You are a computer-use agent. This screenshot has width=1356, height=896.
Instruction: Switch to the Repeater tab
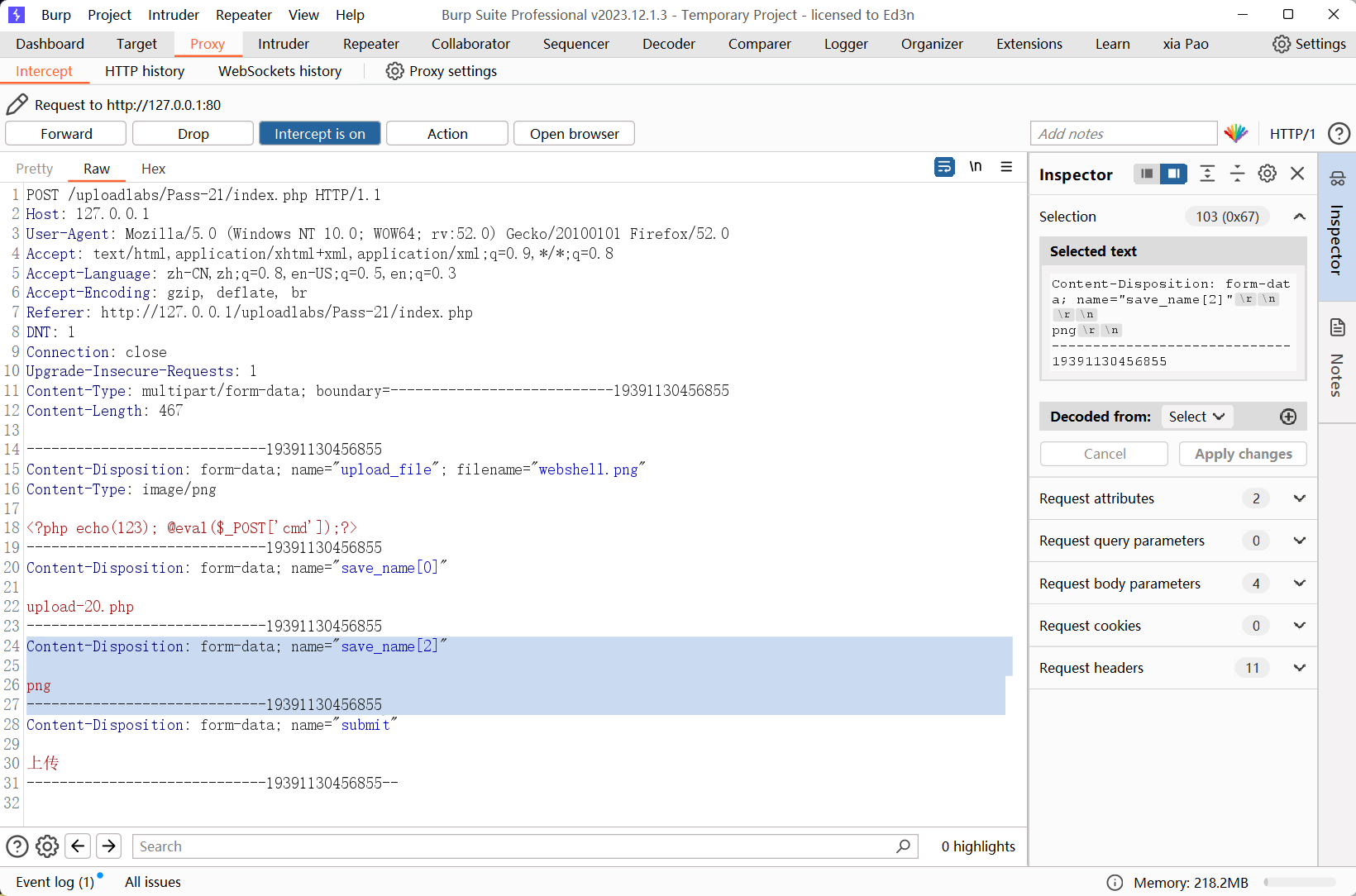(x=371, y=44)
